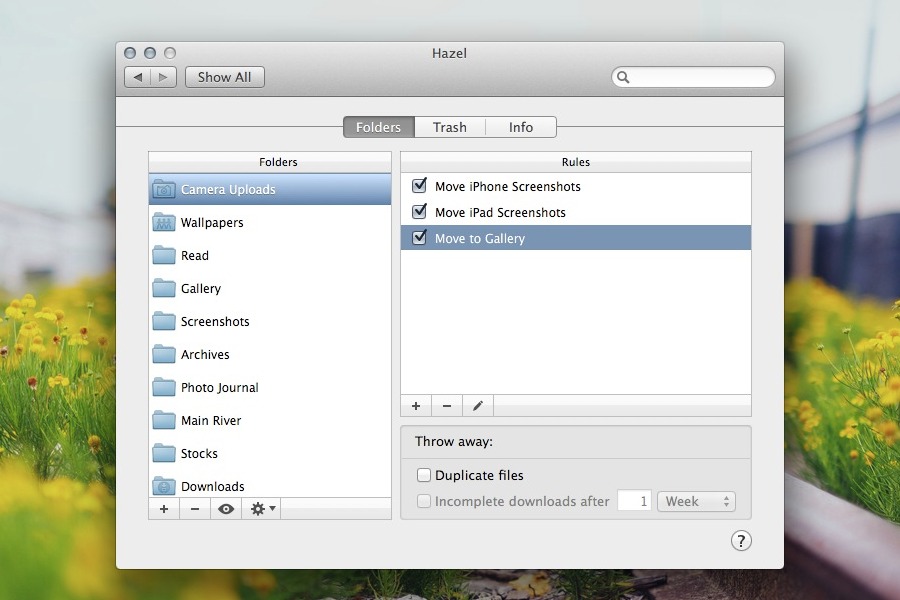Click the back navigation arrow
The image size is (900, 600).
coord(138,77)
